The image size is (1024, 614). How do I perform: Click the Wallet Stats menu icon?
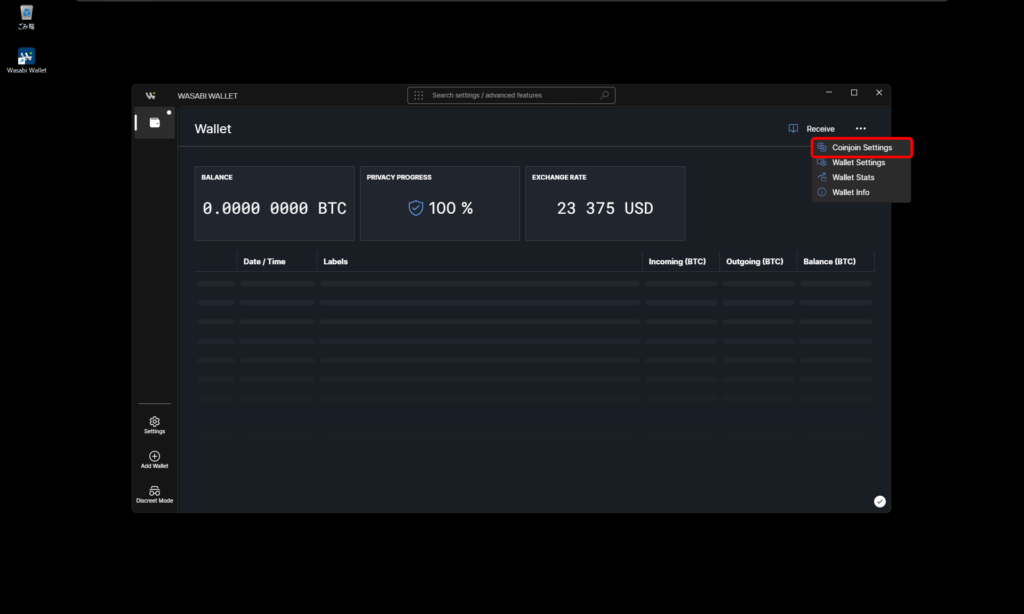pyautogui.click(x=822, y=178)
